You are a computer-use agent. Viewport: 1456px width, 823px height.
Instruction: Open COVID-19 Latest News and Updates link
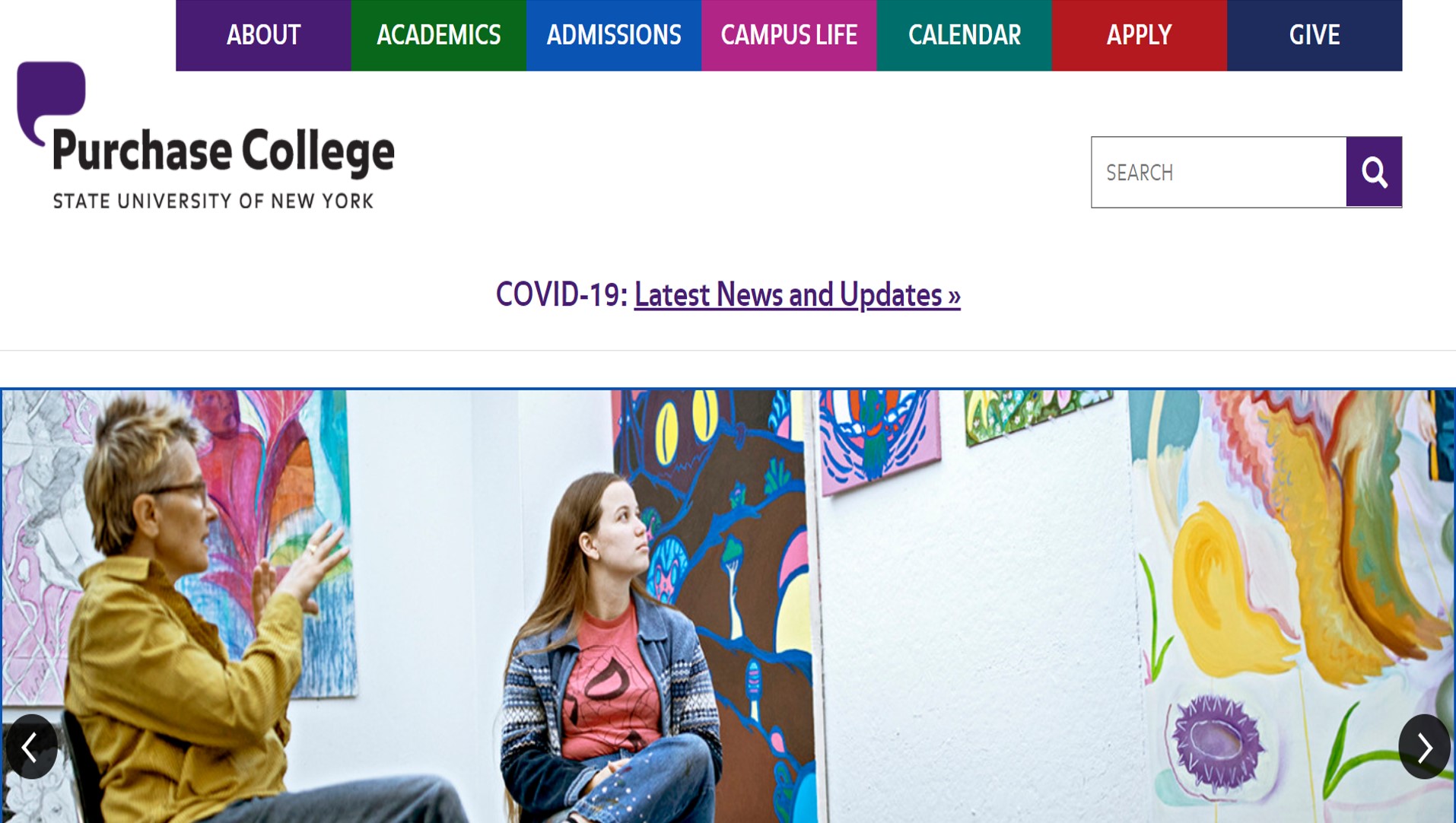point(797,295)
